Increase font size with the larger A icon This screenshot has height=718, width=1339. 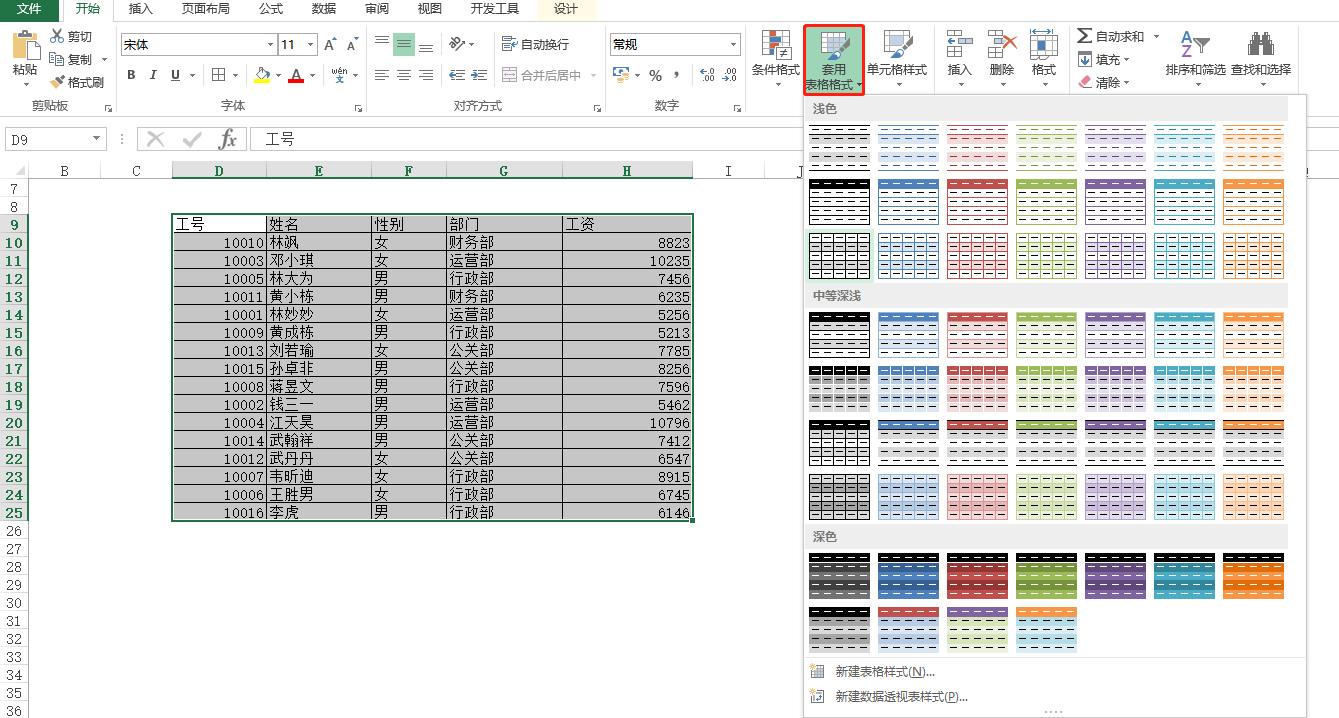(331, 45)
